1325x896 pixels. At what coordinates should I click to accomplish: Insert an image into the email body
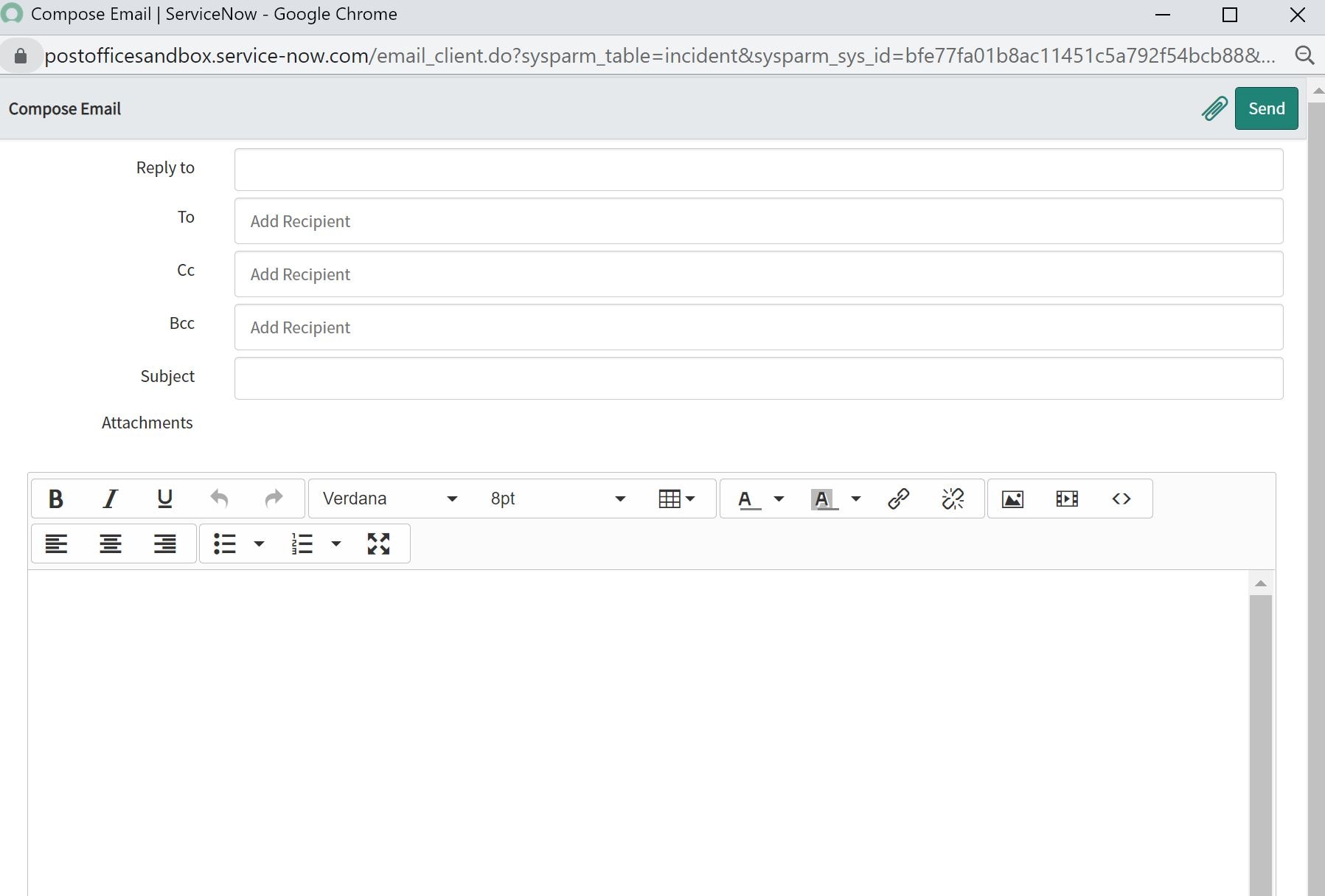point(1014,498)
